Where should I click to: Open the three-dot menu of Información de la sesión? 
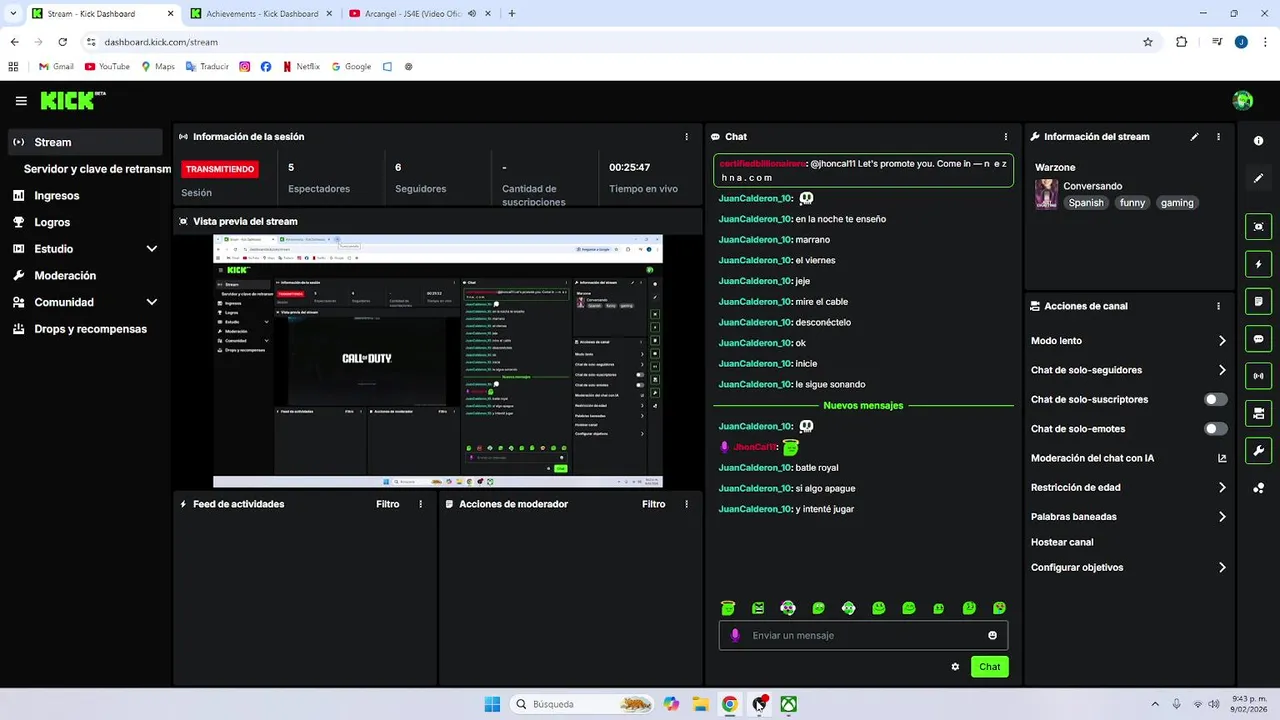[686, 137]
